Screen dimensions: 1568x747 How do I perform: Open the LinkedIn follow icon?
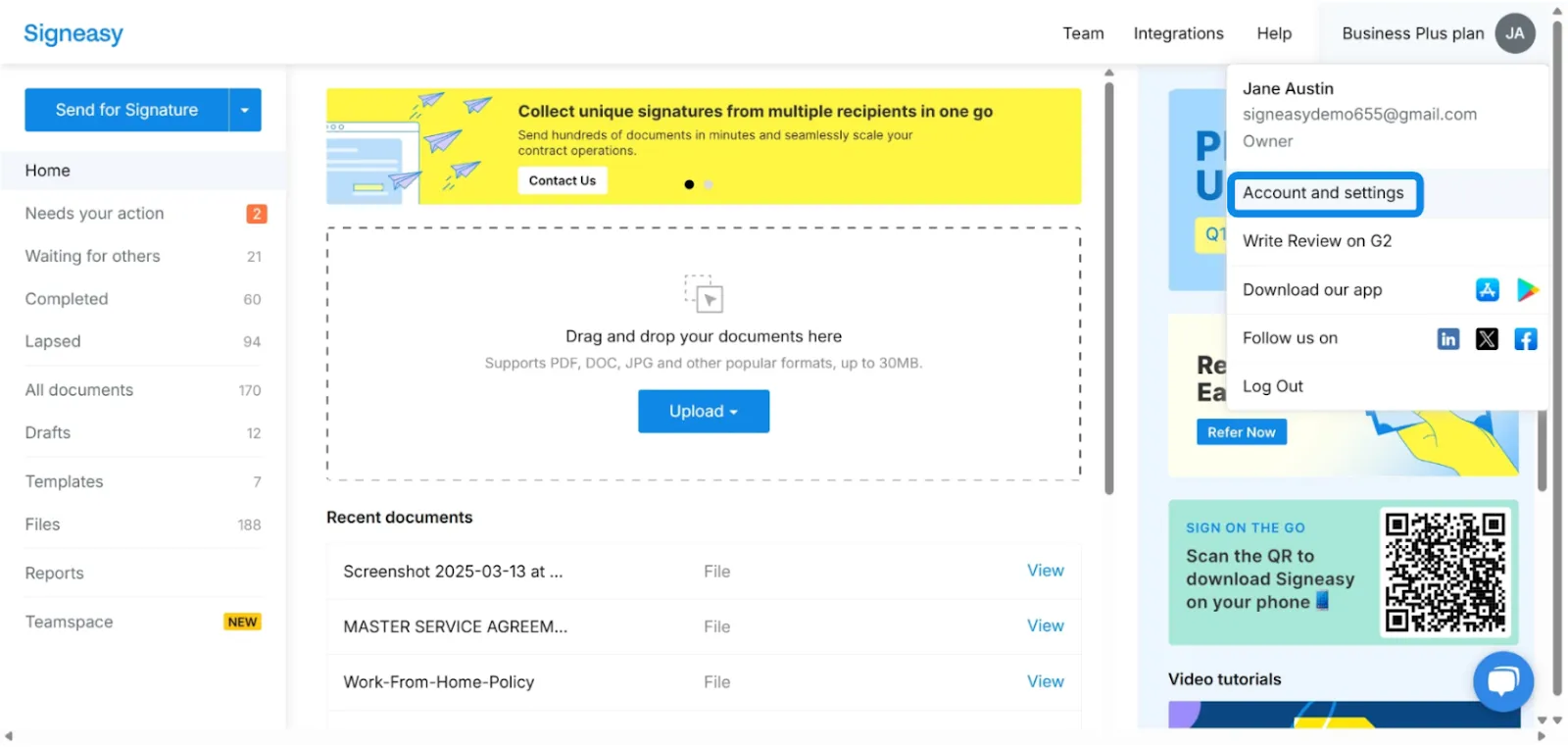[x=1447, y=338]
